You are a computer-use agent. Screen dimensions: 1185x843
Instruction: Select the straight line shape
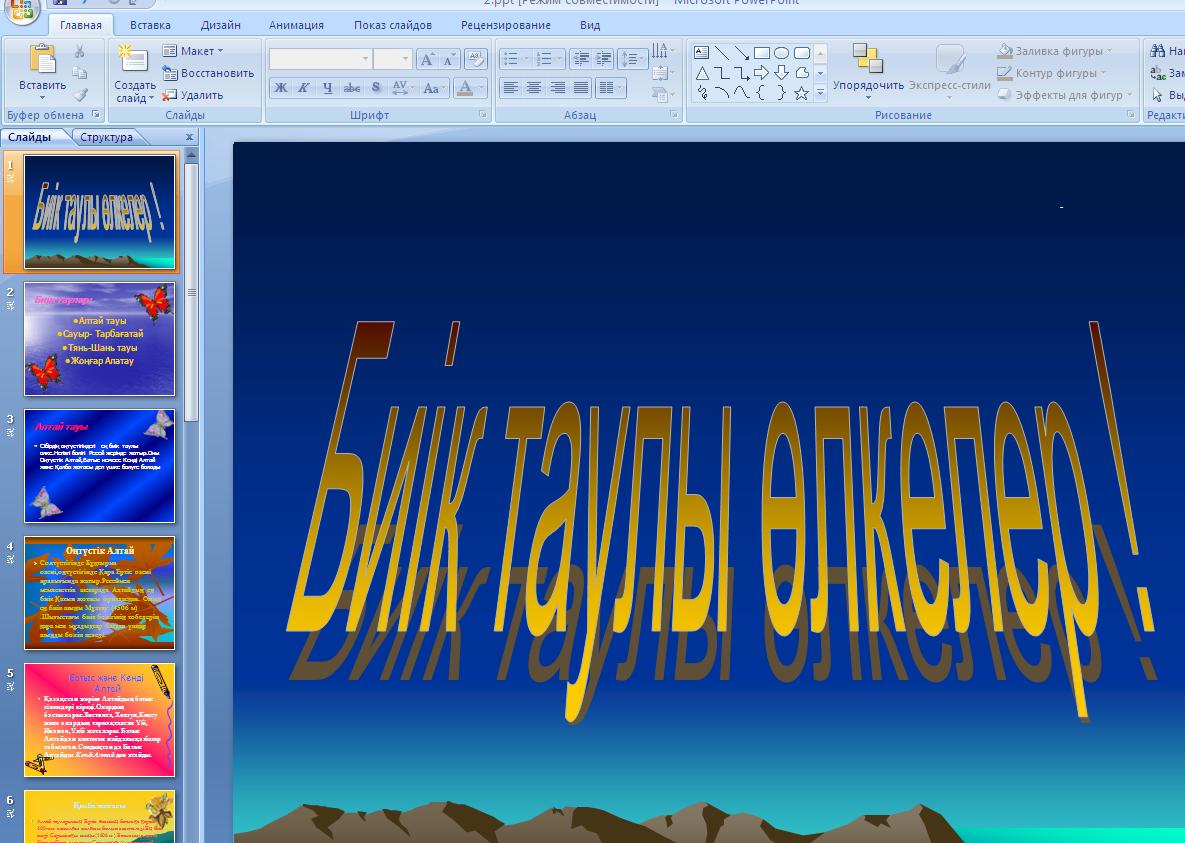click(722, 53)
